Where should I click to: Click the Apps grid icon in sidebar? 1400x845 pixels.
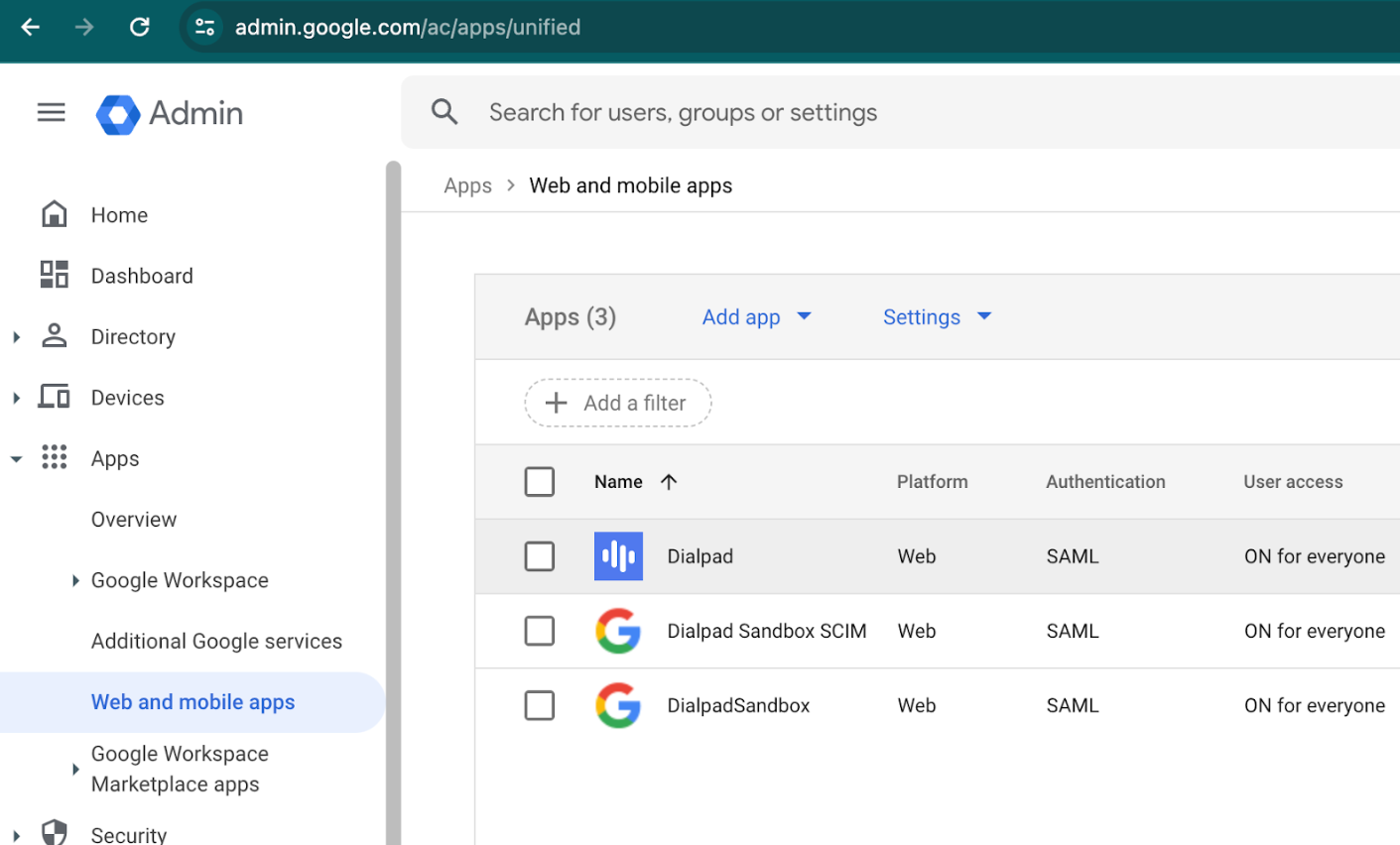55,457
